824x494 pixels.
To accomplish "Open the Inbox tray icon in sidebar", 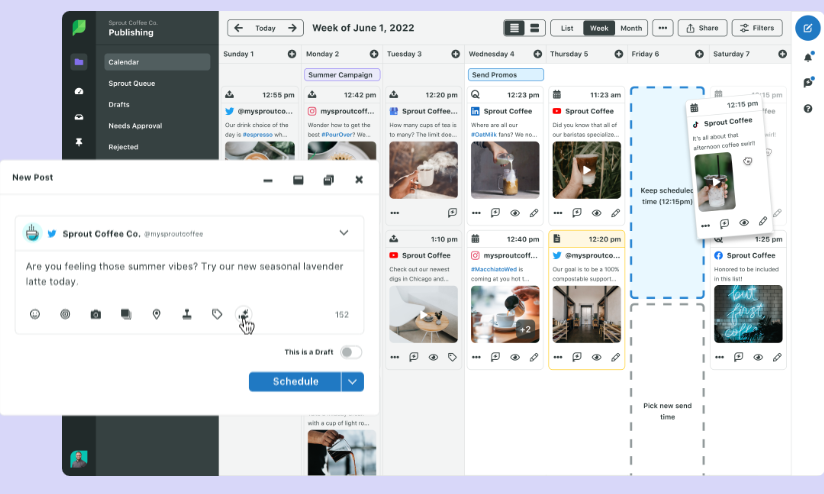I will tap(79, 117).
